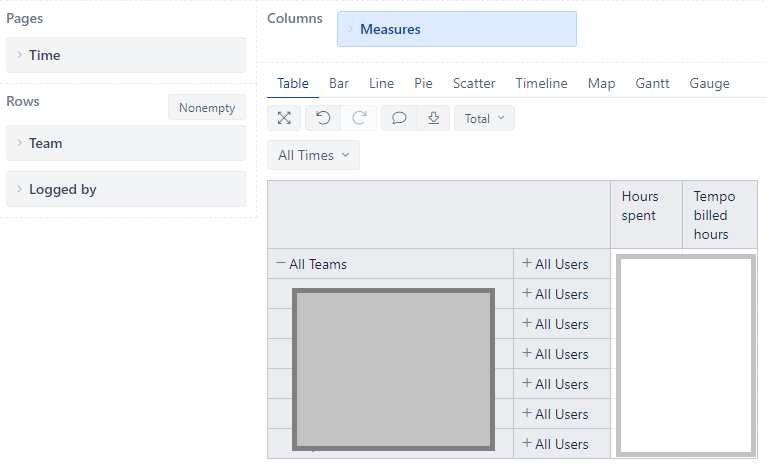
Task: Open the All Times page selector
Action: 314,155
